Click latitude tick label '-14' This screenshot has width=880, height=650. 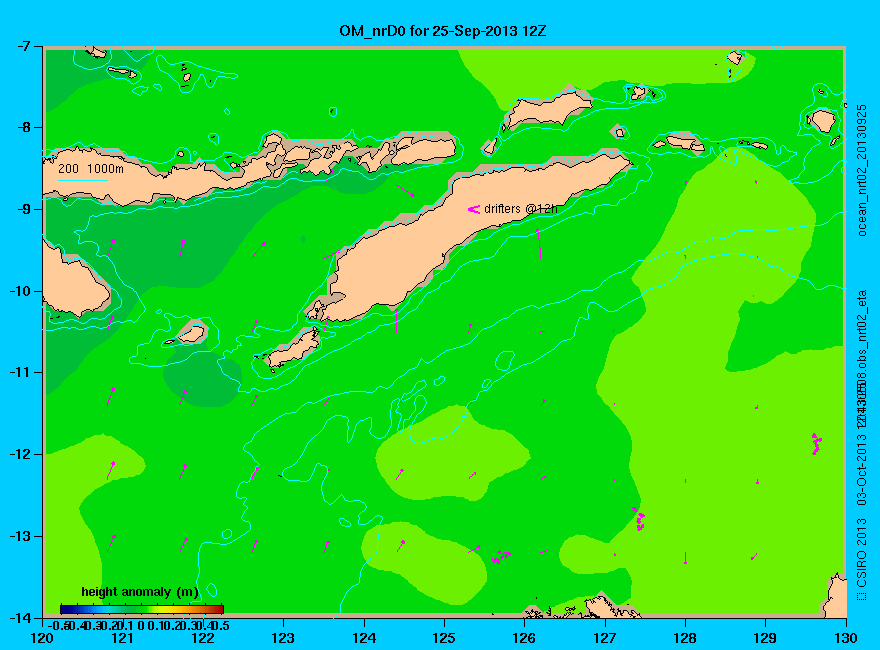click(x=21, y=617)
